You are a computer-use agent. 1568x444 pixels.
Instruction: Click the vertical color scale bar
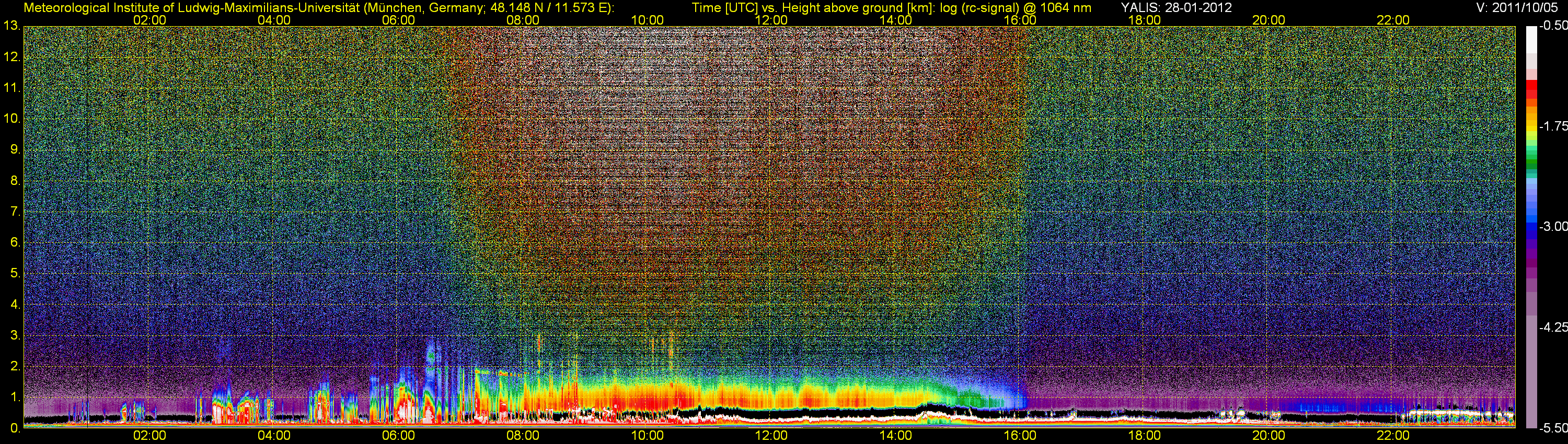point(1531,227)
